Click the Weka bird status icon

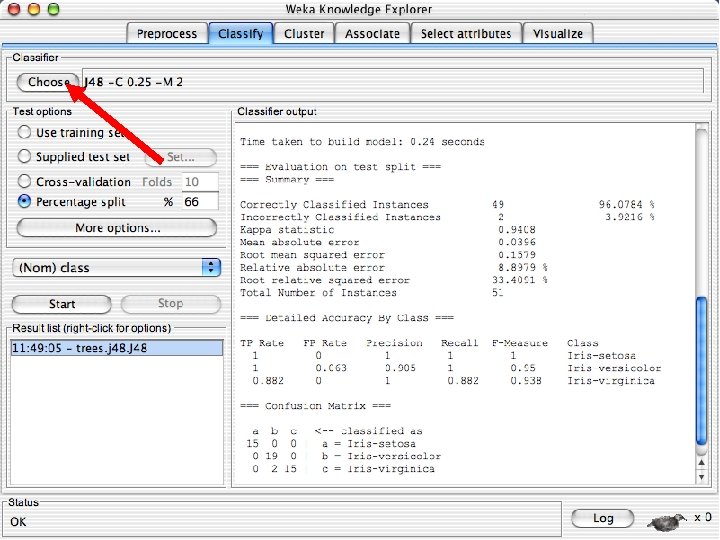point(666,521)
